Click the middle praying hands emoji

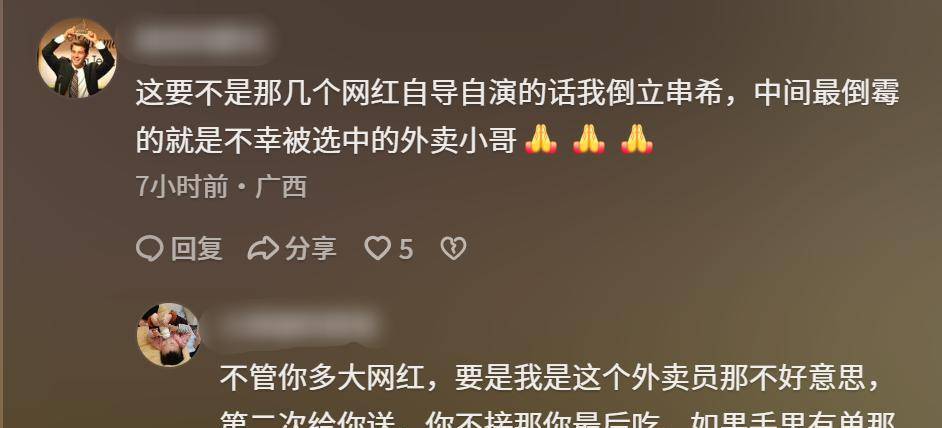click(x=589, y=141)
